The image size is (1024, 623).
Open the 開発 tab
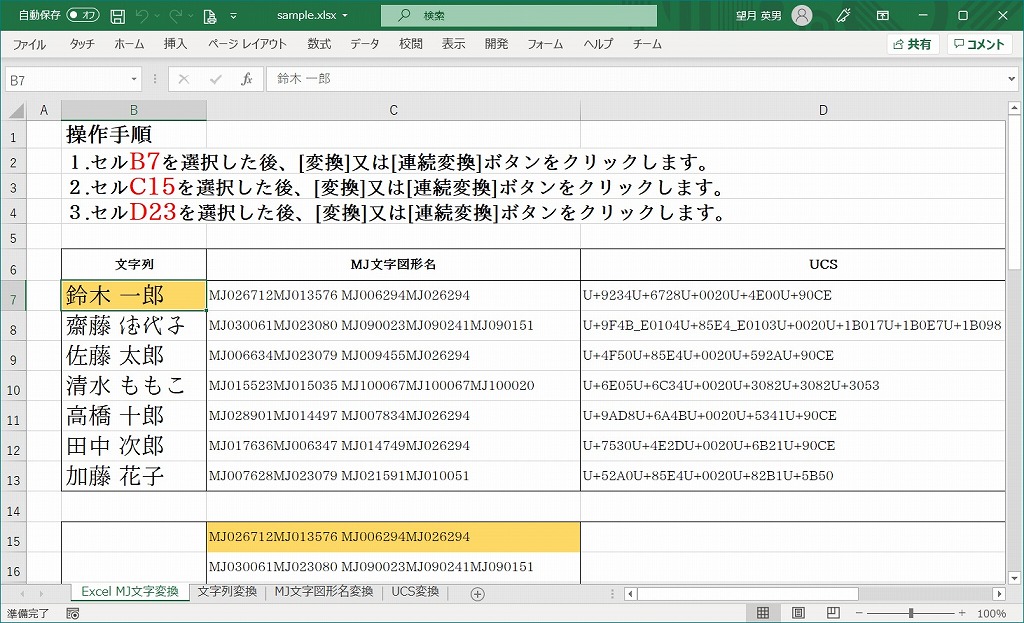(496, 44)
